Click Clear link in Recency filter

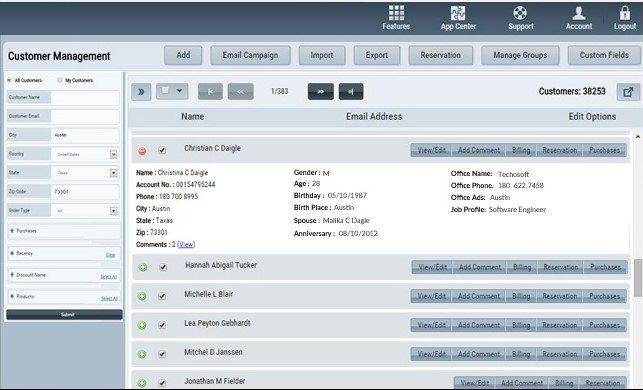(x=110, y=255)
